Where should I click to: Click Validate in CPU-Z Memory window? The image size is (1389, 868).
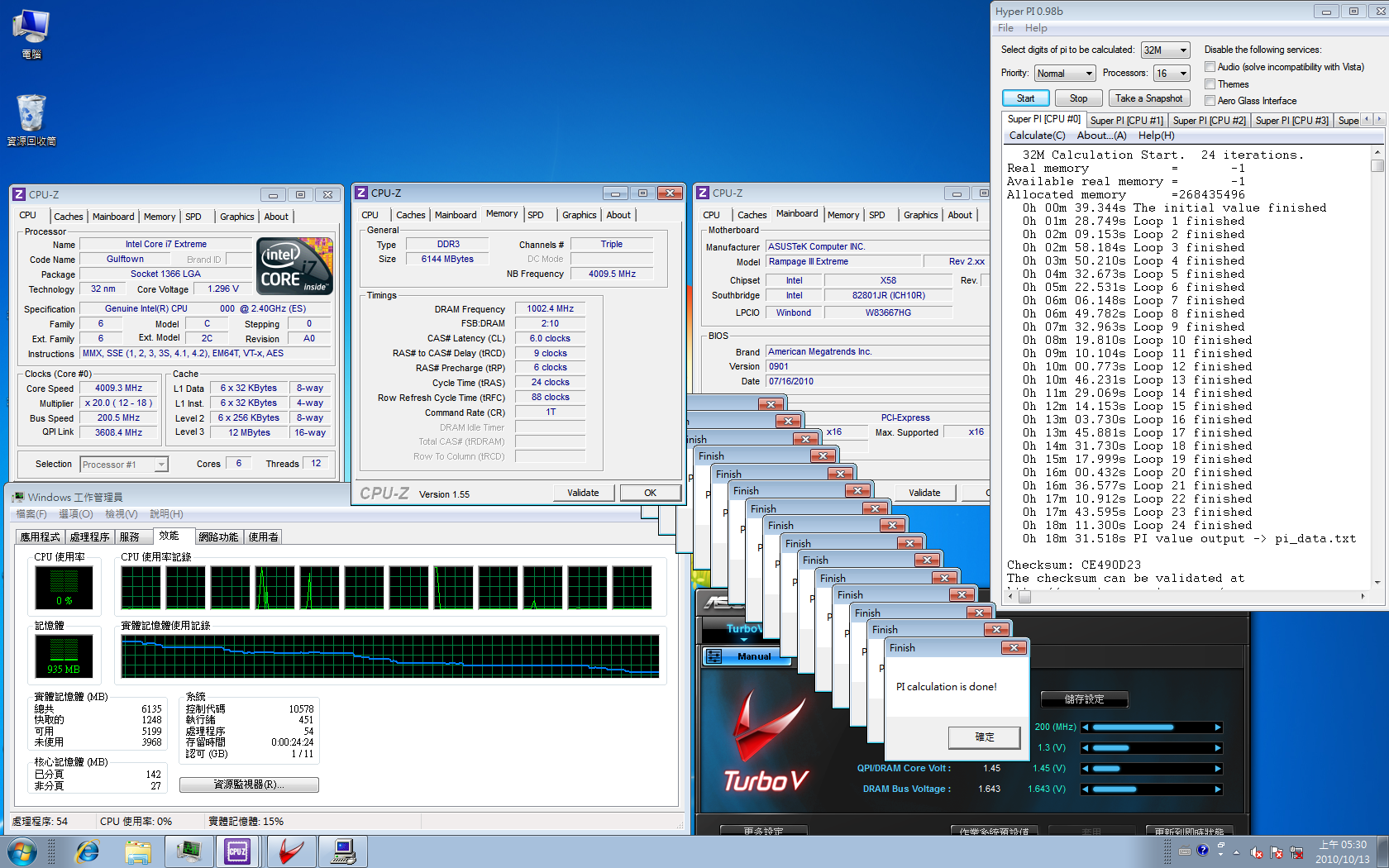click(x=583, y=493)
